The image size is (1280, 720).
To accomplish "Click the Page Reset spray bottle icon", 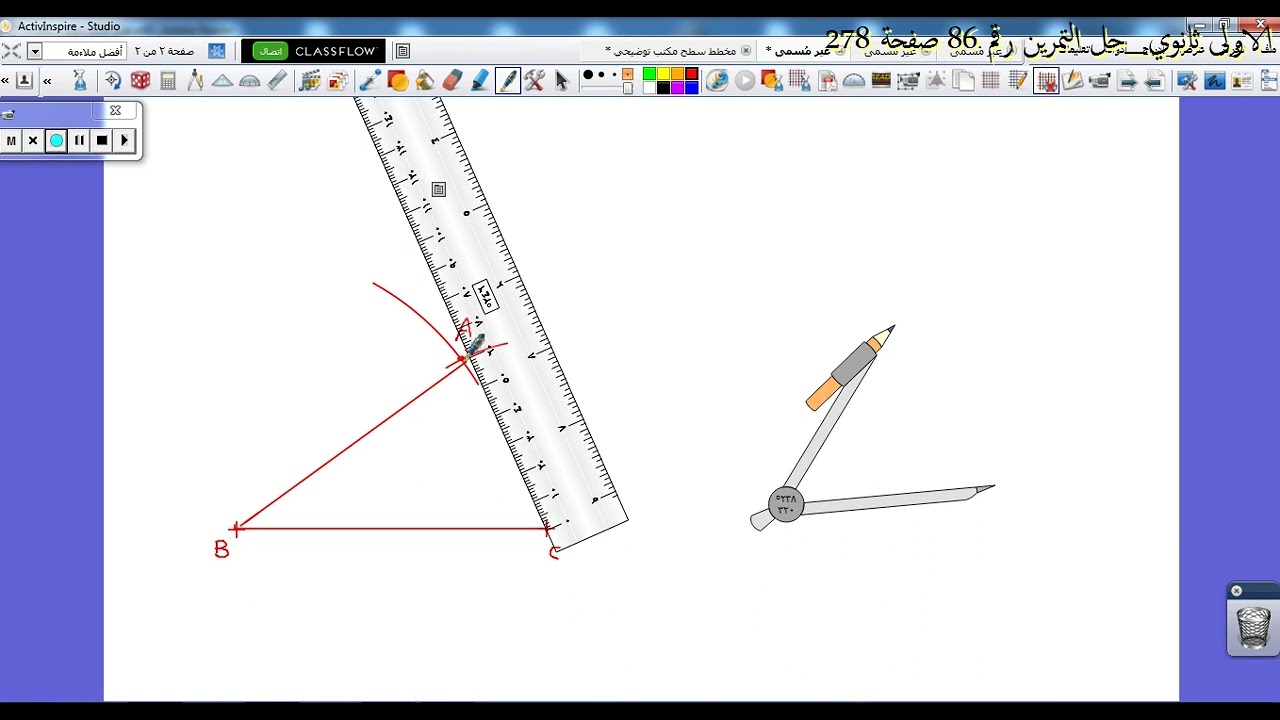I will (x=79, y=80).
